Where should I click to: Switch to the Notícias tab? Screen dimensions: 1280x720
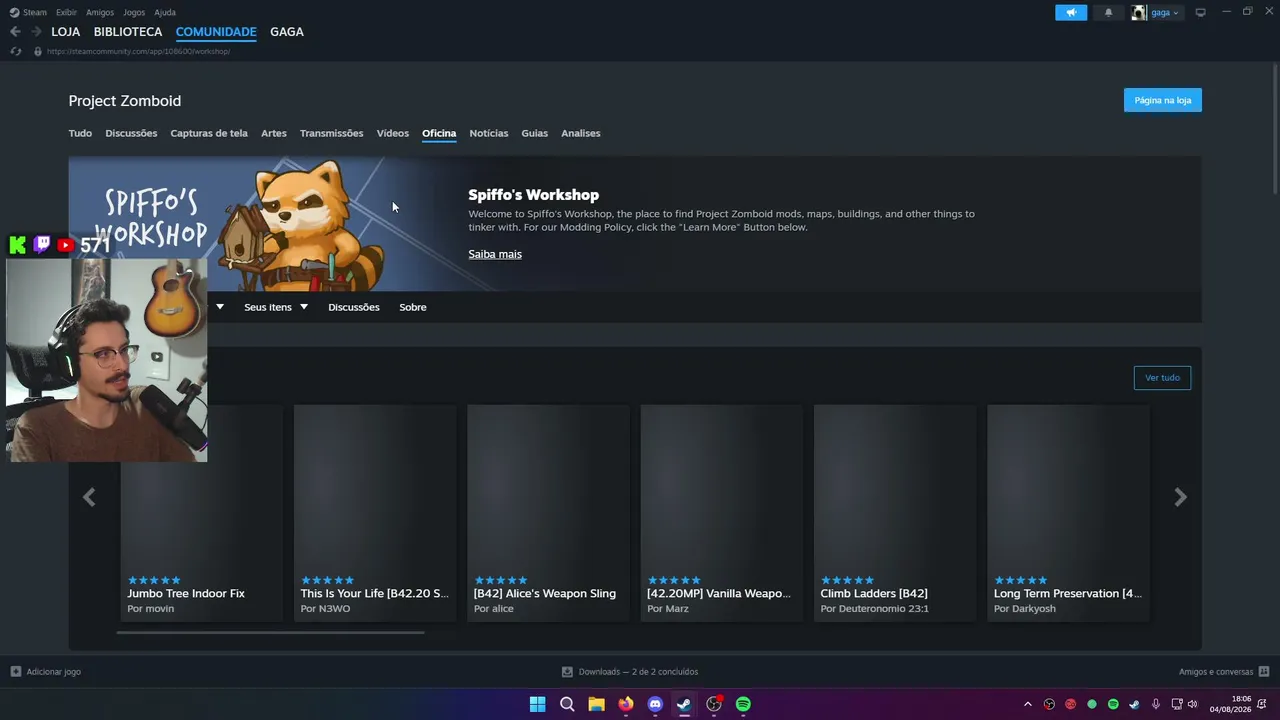(489, 133)
